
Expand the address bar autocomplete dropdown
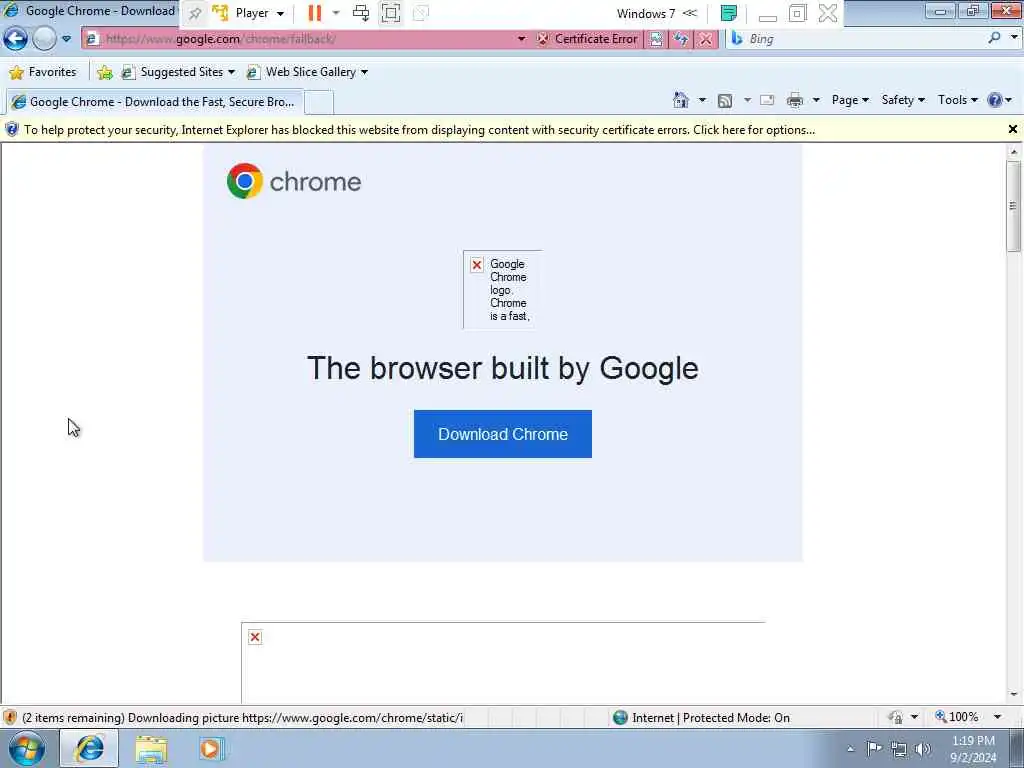coord(521,39)
